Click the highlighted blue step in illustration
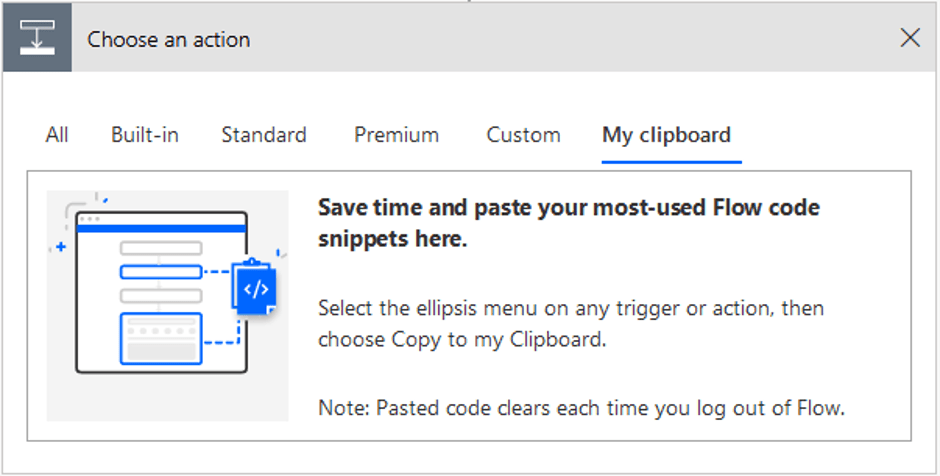 (x=161, y=272)
